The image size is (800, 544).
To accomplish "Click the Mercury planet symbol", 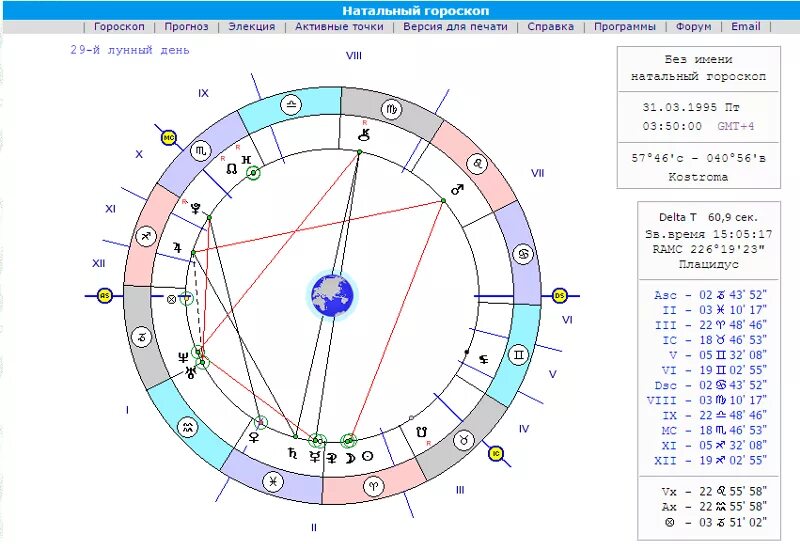I will (x=315, y=457).
